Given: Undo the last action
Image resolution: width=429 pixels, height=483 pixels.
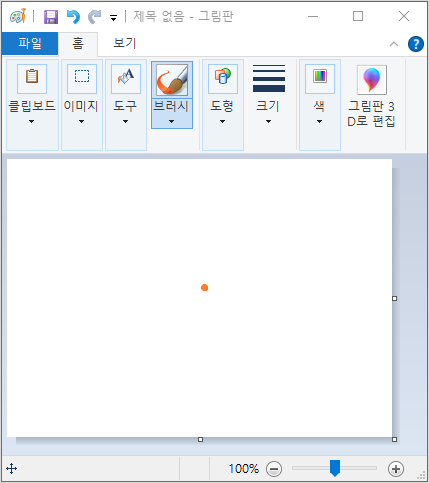Looking at the screenshot, I should coord(73,17).
